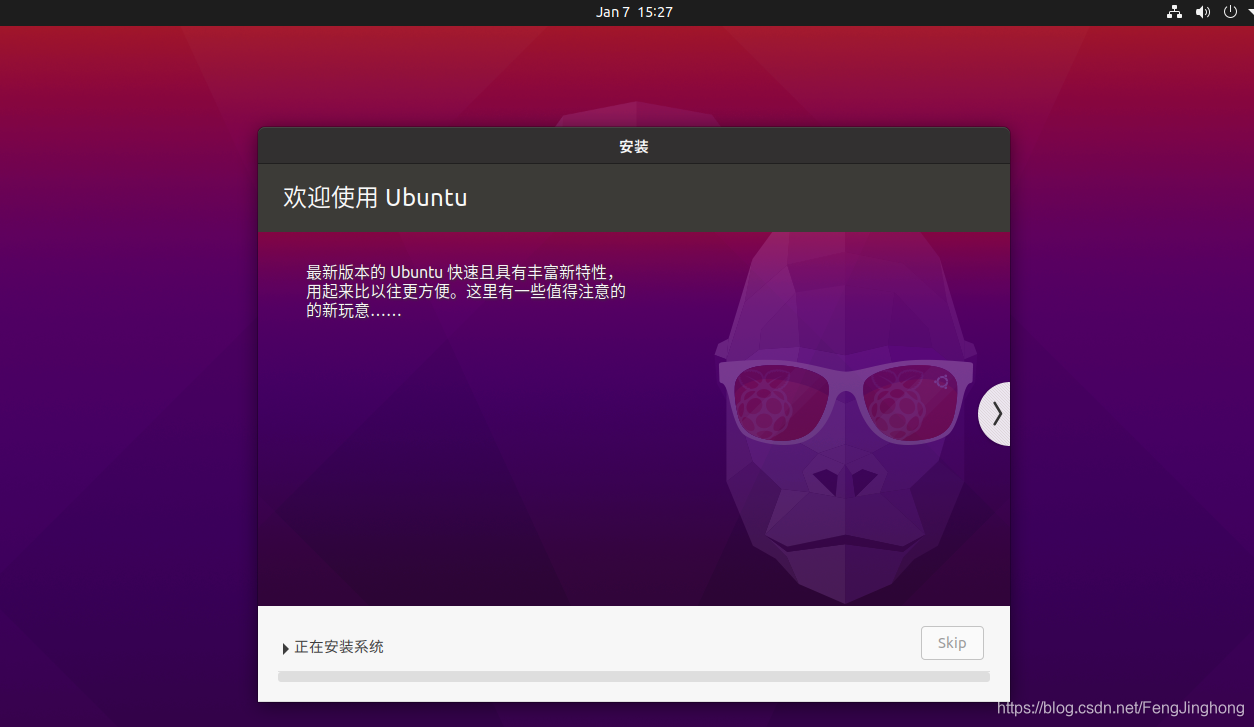Image resolution: width=1254 pixels, height=727 pixels.
Task: Click the power icon in the system tray
Action: point(1229,12)
